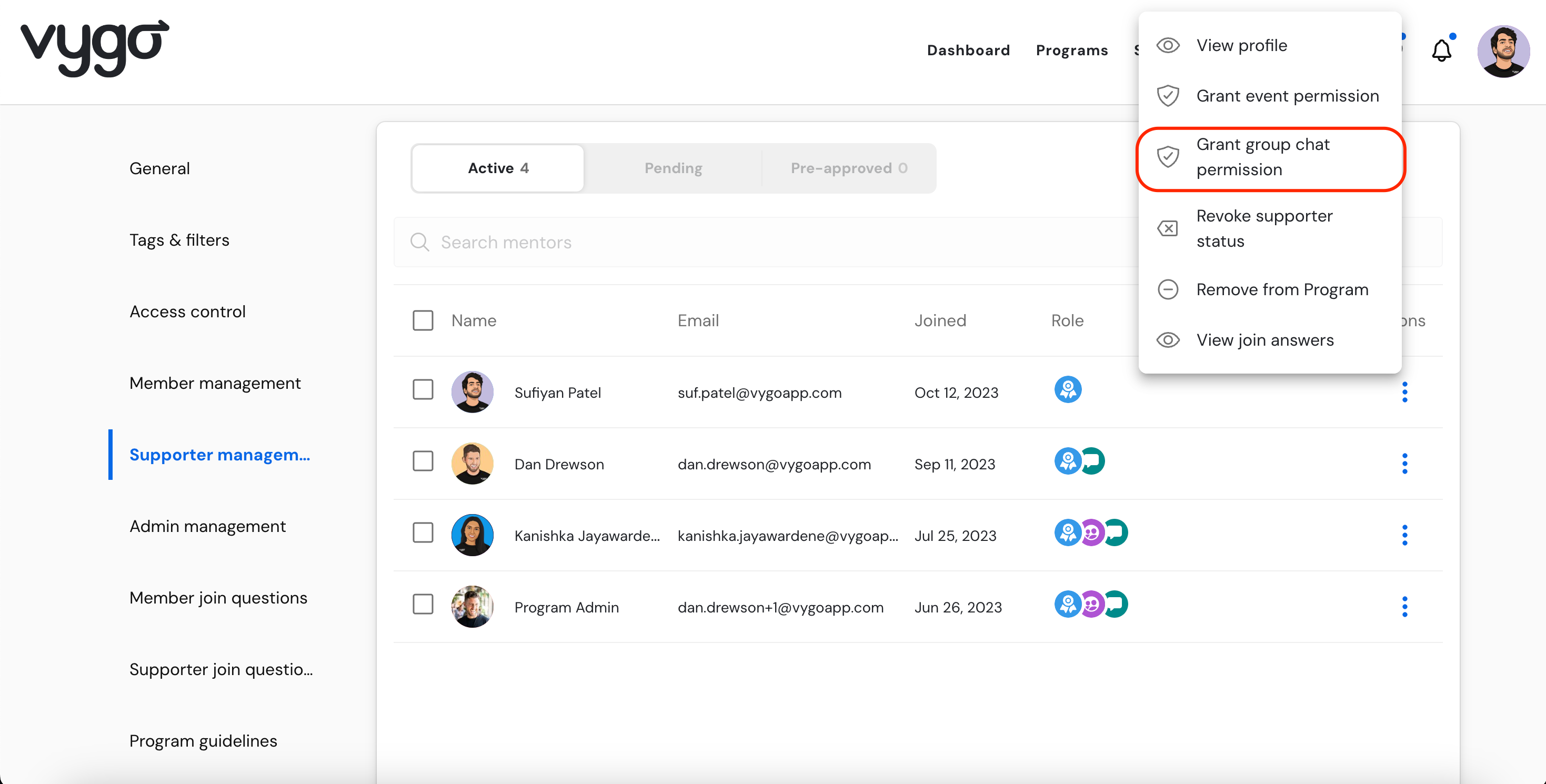Click Program Admin's teal chat role badge
The height and width of the screenshot is (784, 1546).
click(1117, 604)
